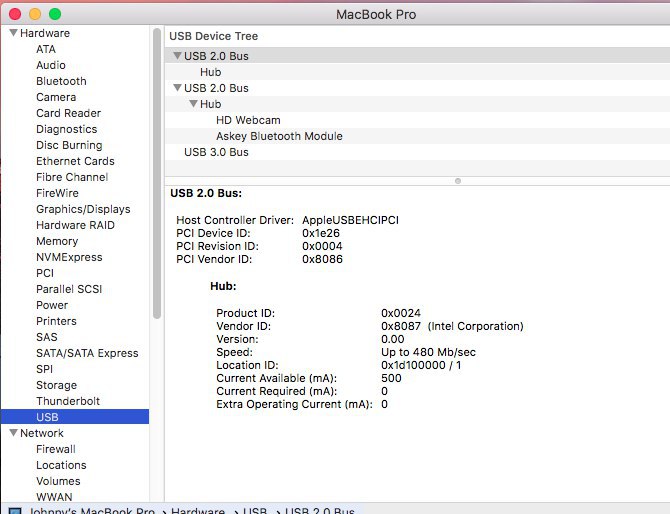This screenshot has width=670, height=514.
Task: Select the Hub containing HD Webcam
Action: 417,104
